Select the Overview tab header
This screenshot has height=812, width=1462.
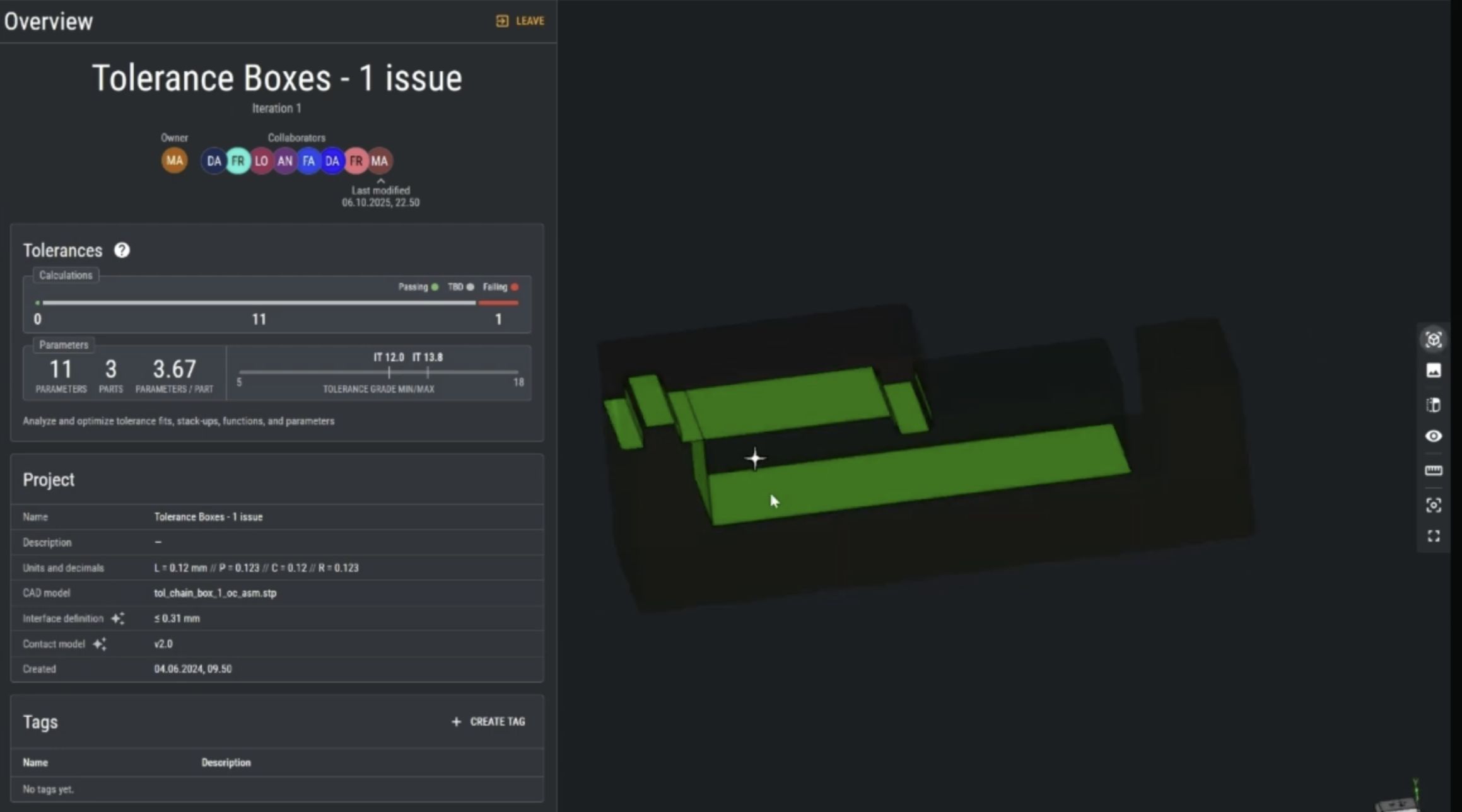pos(48,21)
